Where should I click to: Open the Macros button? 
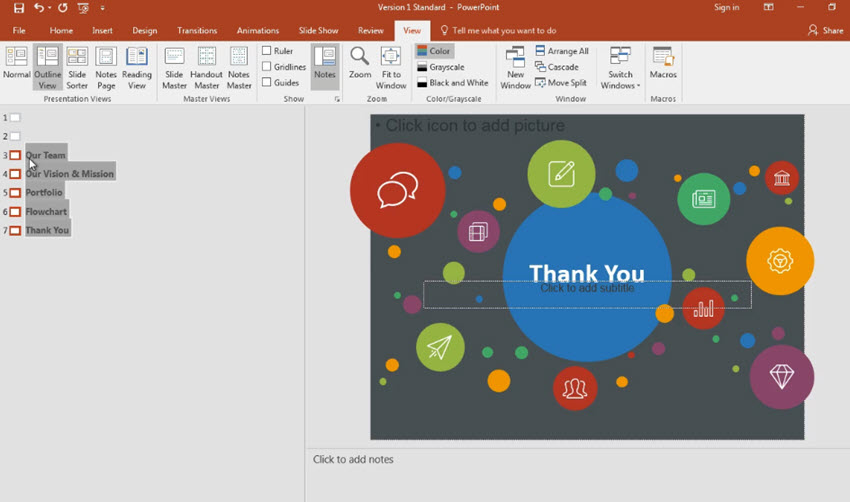663,63
